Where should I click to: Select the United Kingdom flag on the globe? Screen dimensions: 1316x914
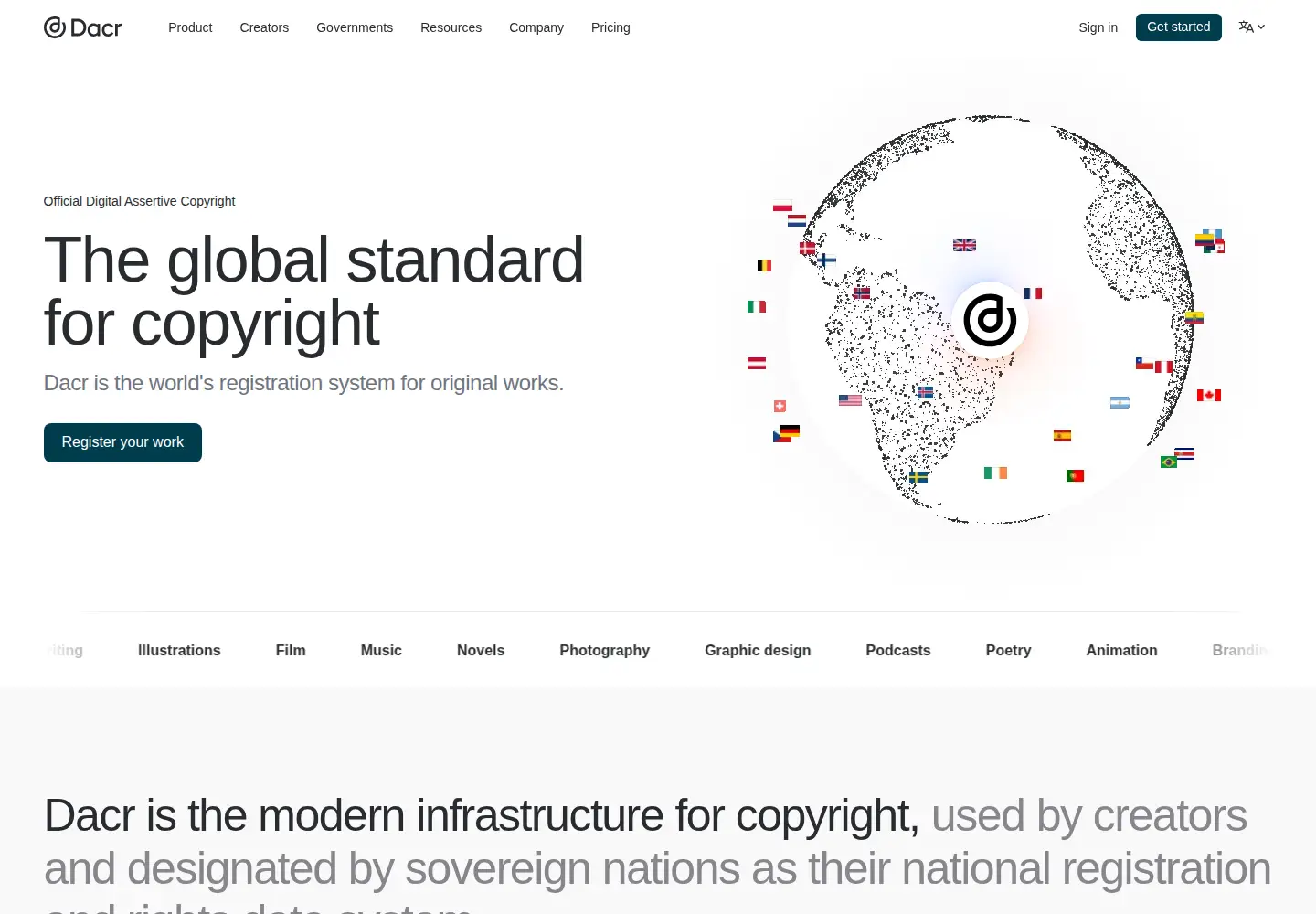(964, 245)
